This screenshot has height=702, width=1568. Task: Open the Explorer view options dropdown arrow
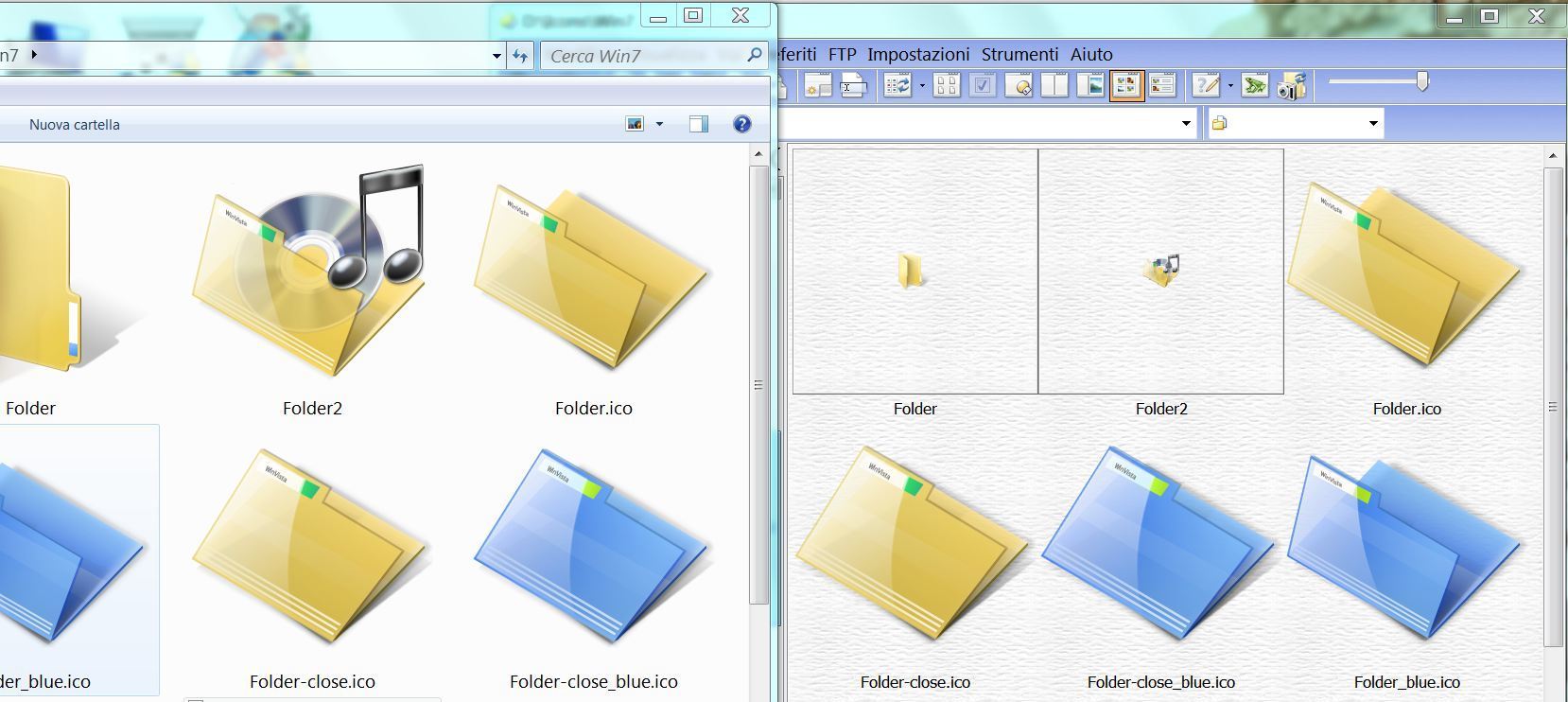click(x=659, y=124)
